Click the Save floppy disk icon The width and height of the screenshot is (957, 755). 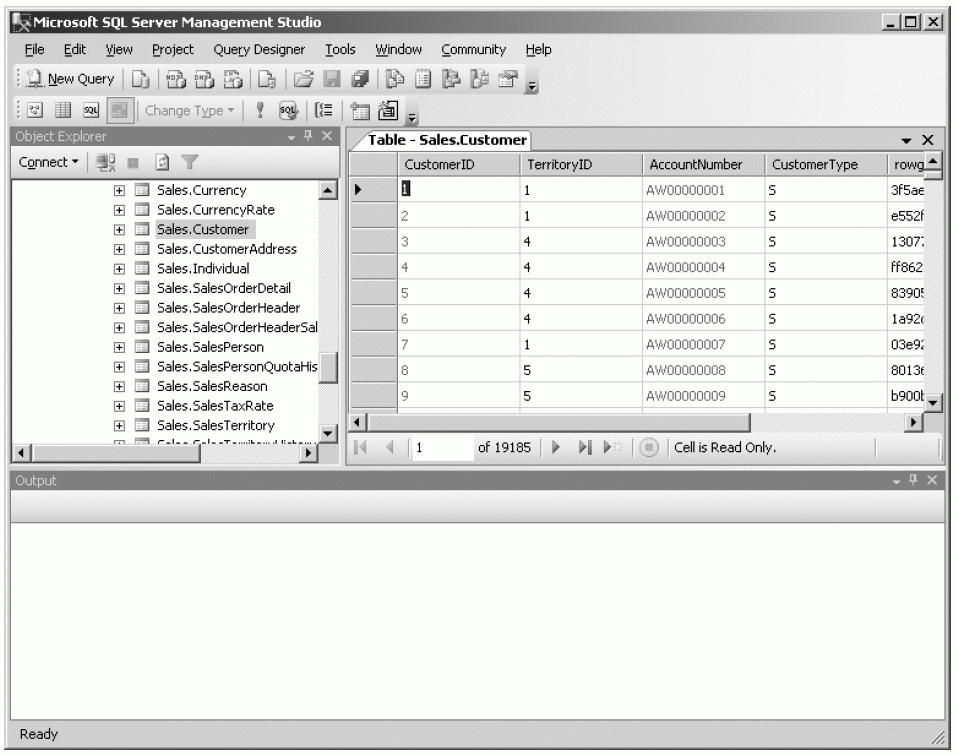331,79
